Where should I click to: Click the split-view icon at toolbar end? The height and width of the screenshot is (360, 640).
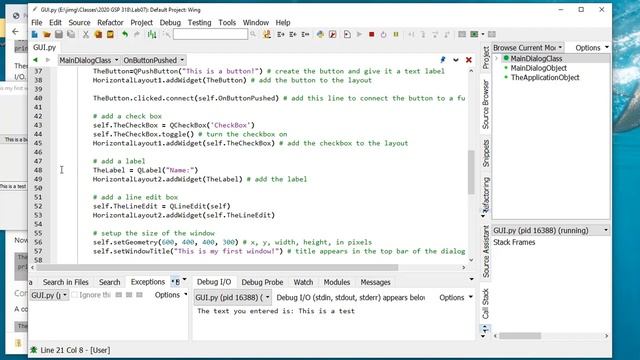point(492,35)
